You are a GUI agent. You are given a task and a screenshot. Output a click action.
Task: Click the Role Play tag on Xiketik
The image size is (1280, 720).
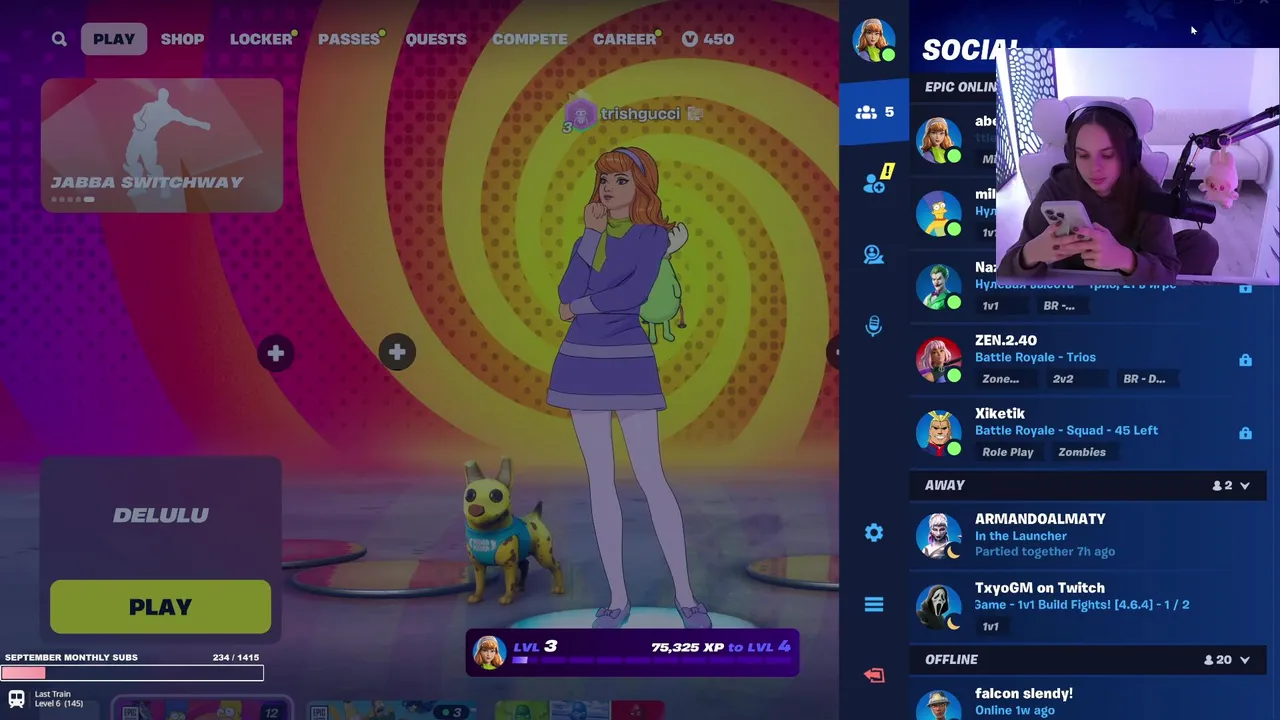[x=1008, y=452]
